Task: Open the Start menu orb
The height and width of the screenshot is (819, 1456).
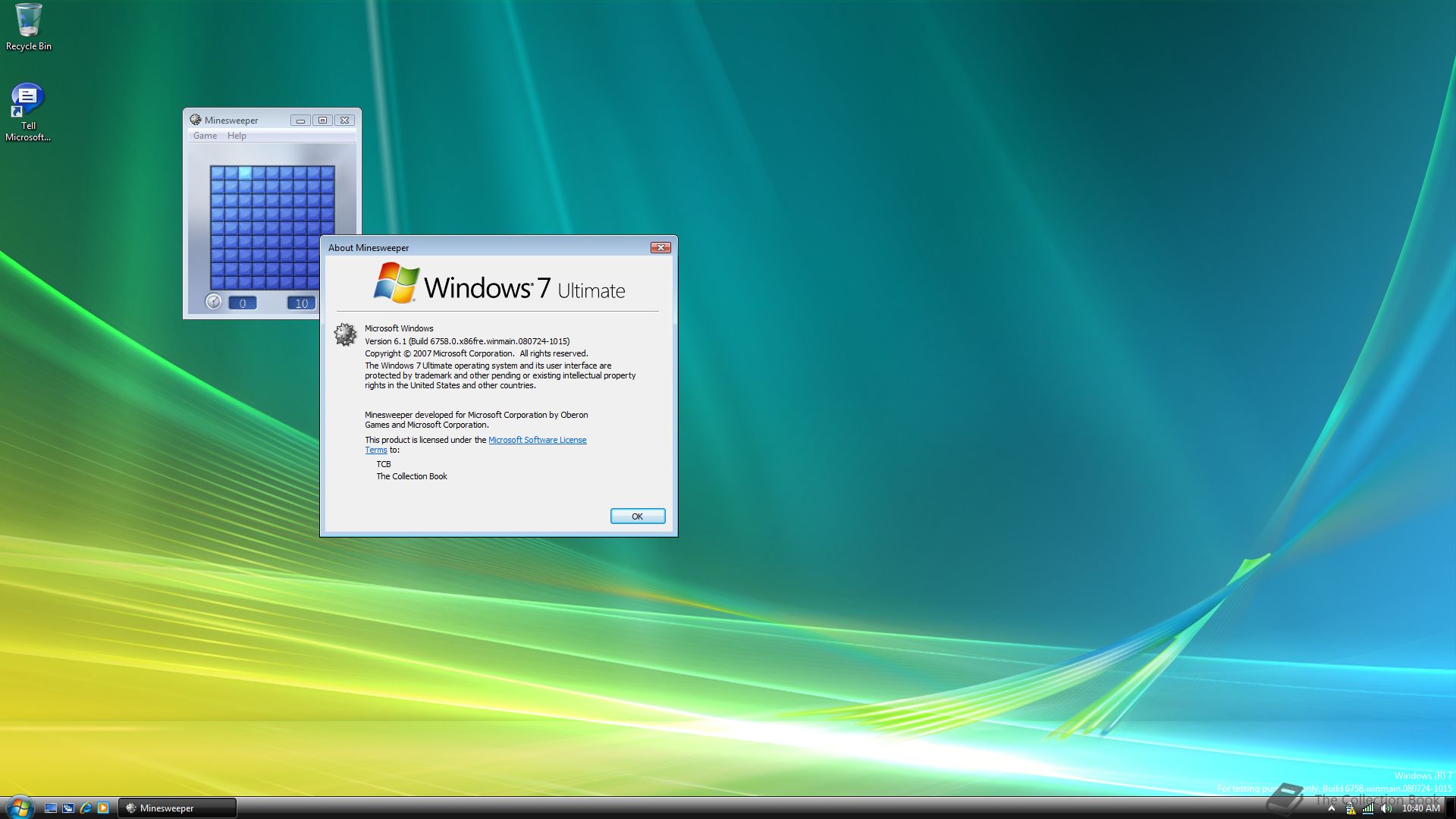Action: tap(19, 808)
